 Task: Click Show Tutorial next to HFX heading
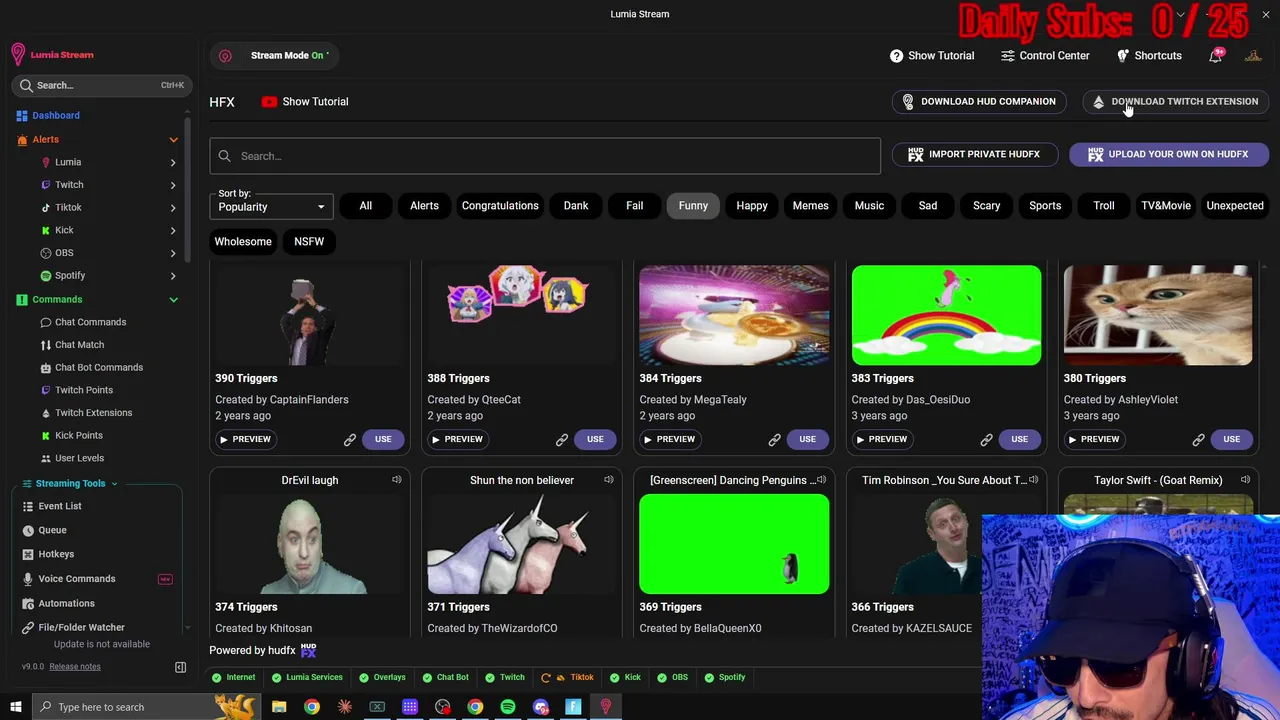pos(305,102)
